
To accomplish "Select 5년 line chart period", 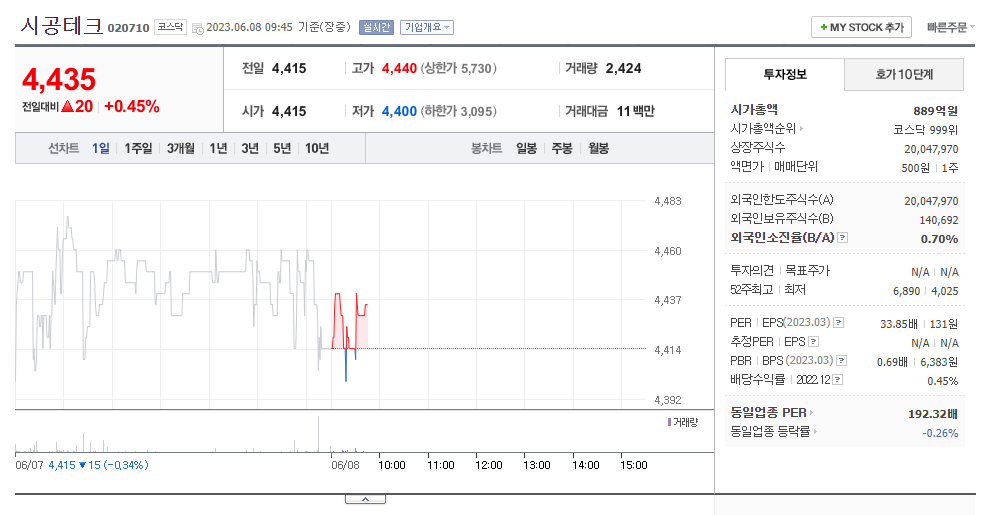I will point(282,149).
